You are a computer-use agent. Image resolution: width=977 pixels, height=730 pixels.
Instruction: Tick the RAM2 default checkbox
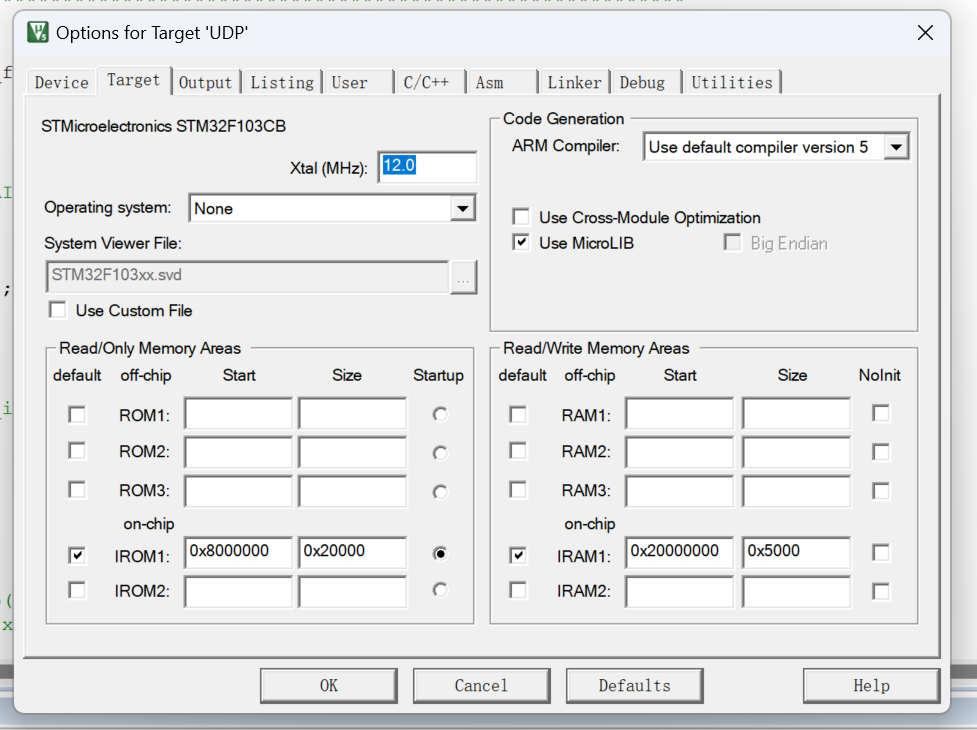click(x=518, y=451)
